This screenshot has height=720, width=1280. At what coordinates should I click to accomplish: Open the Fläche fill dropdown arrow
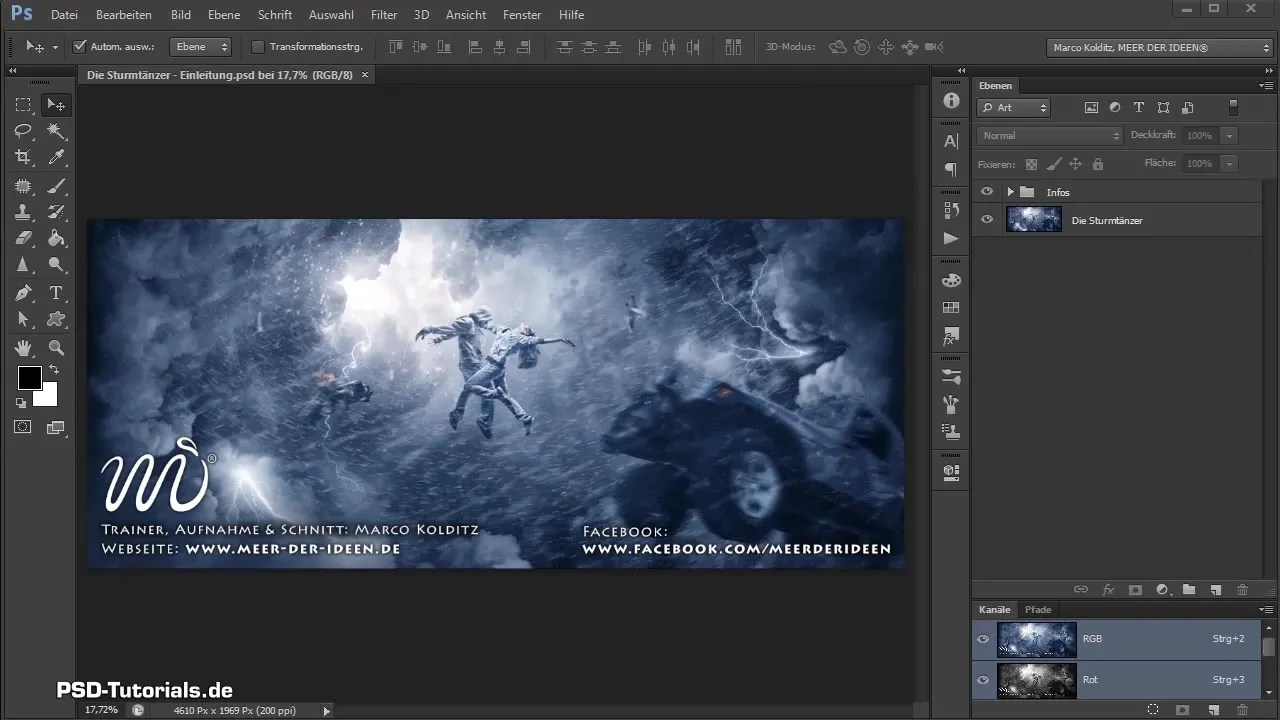pos(1230,163)
